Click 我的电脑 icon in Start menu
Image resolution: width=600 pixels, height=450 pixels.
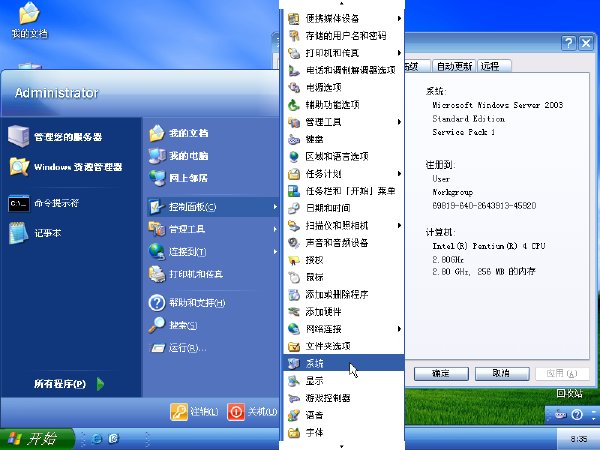(x=157, y=155)
